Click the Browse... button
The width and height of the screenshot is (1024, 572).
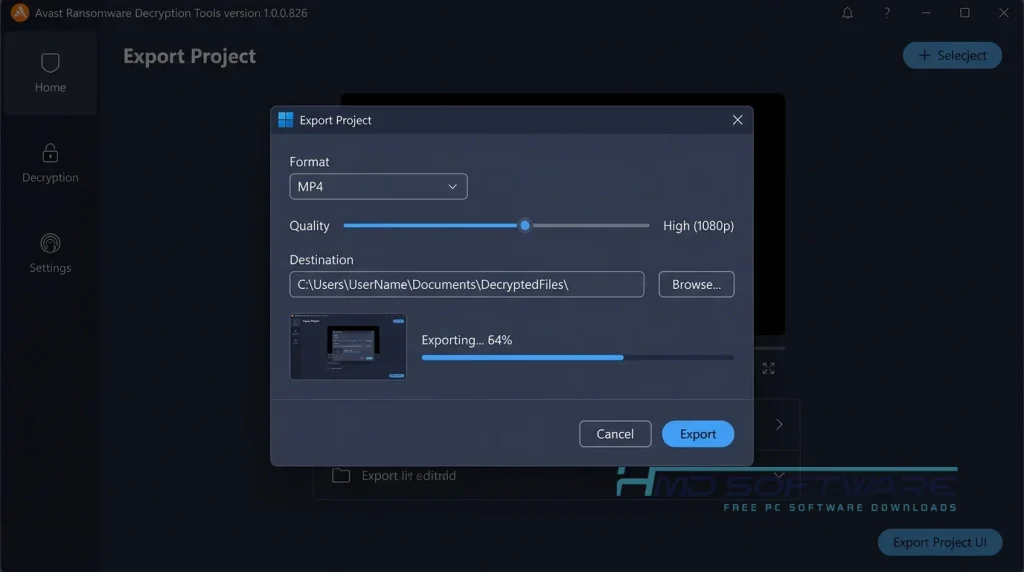(696, 285)
